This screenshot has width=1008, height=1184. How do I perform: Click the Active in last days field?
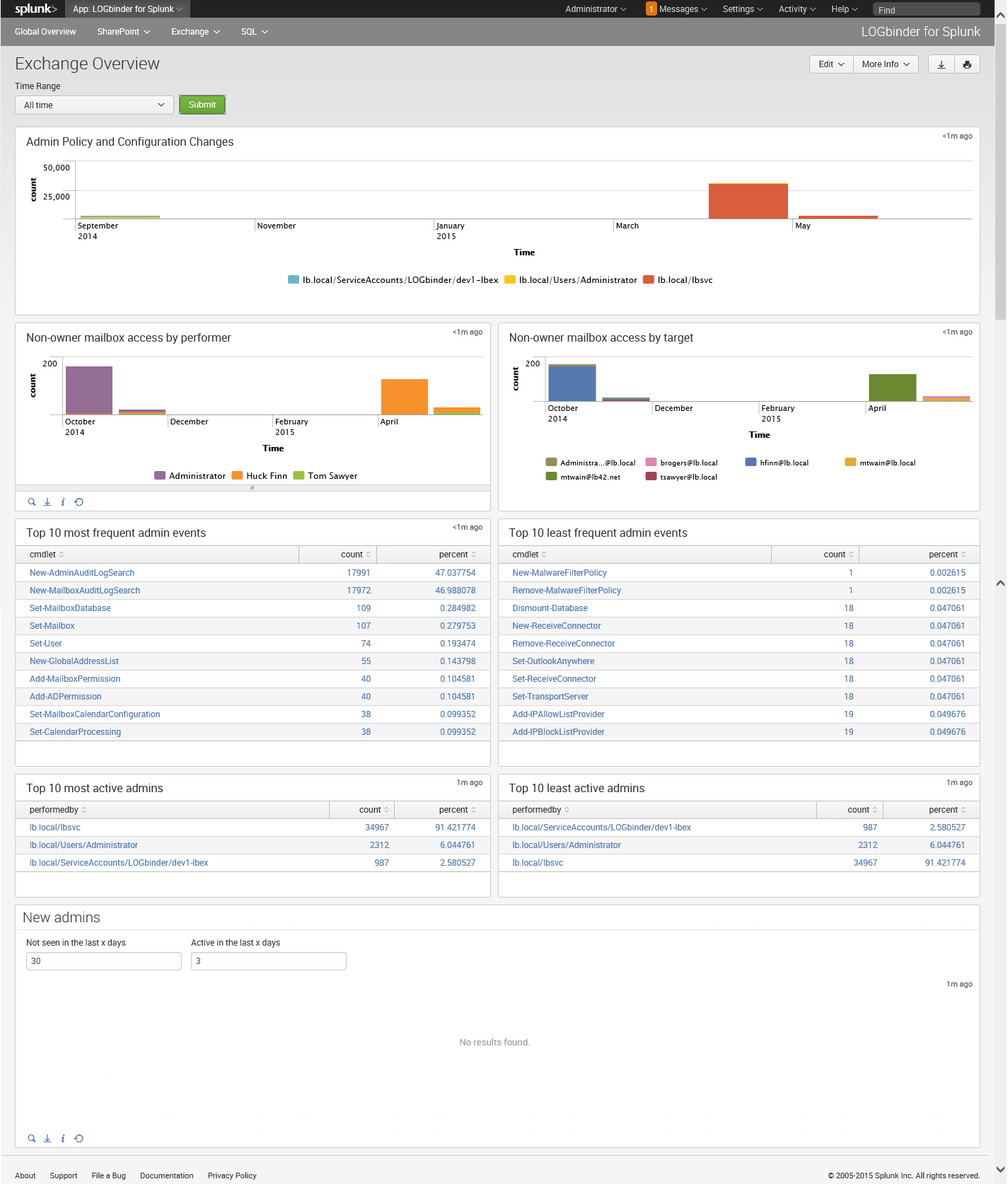(x=269, y=961)
